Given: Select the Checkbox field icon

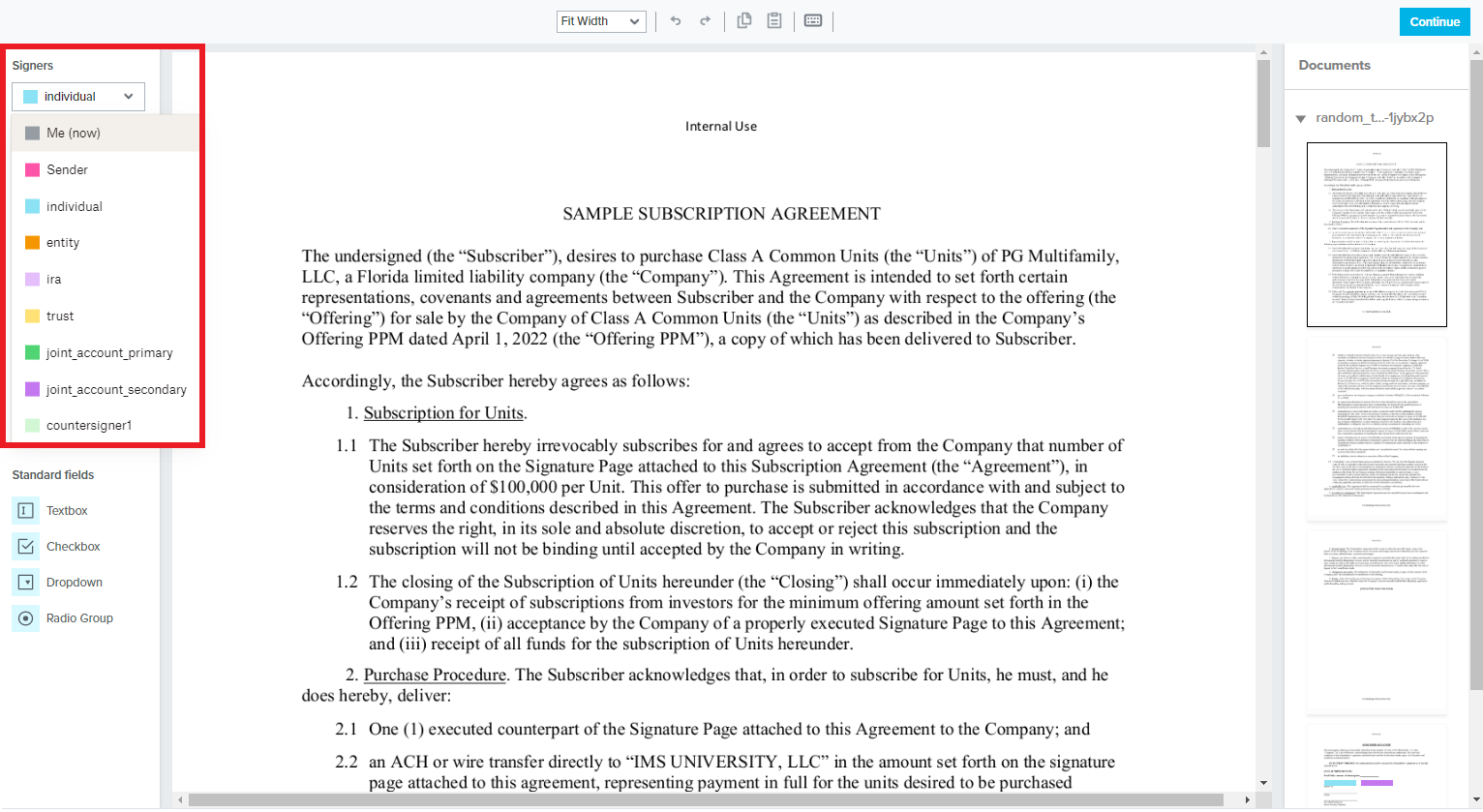Looking at the screenshot, I should pos(26,546).
